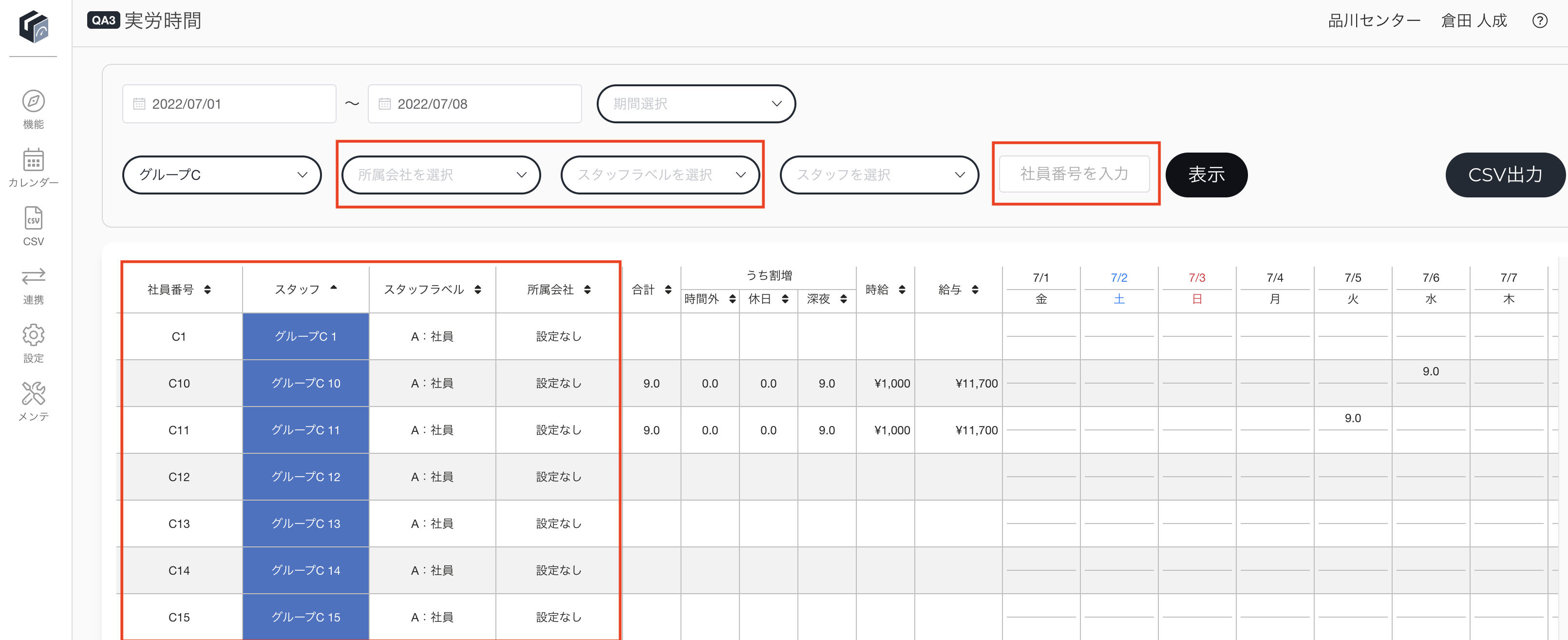The width and height of the screenshot is (1568, 640).
Task: Click calendar icon in end date field
Action: coord(385,104)
